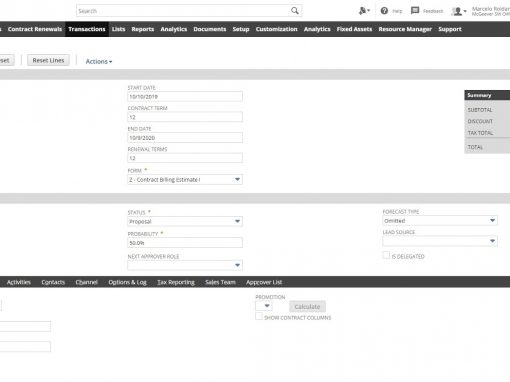Click the Calculate button
The width and height of the screenshot is (510, 382).
[x=307, y=306]
